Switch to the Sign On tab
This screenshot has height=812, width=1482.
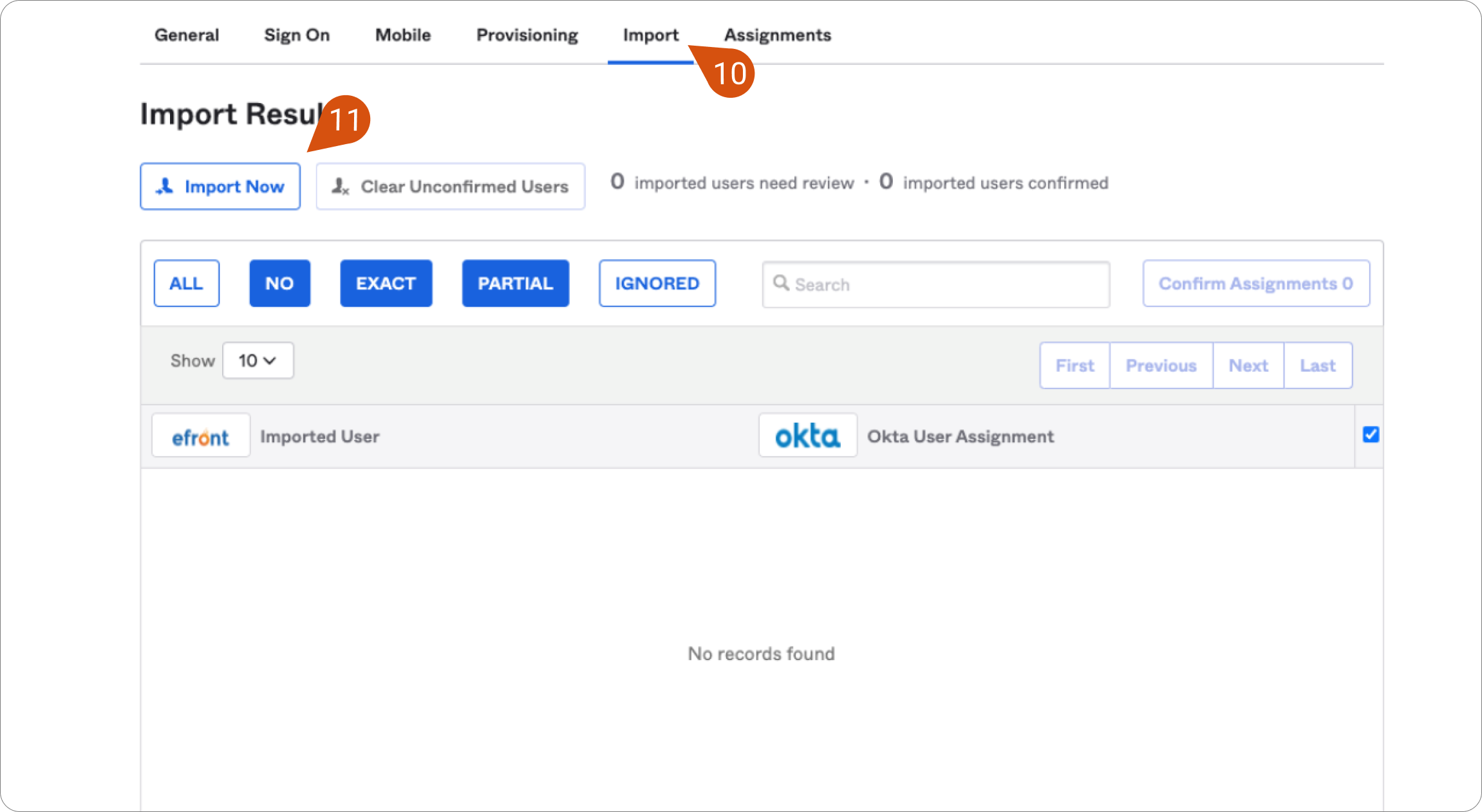click(x=297, y=35)
